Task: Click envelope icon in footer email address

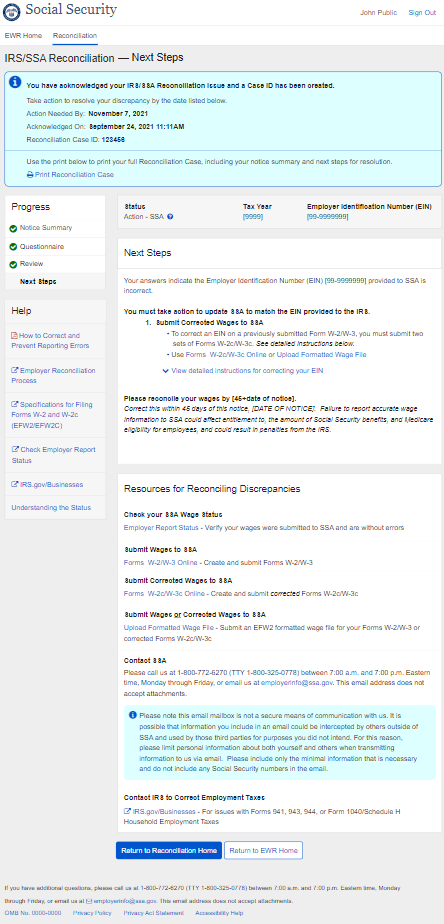Action: [x=89, y=901]
